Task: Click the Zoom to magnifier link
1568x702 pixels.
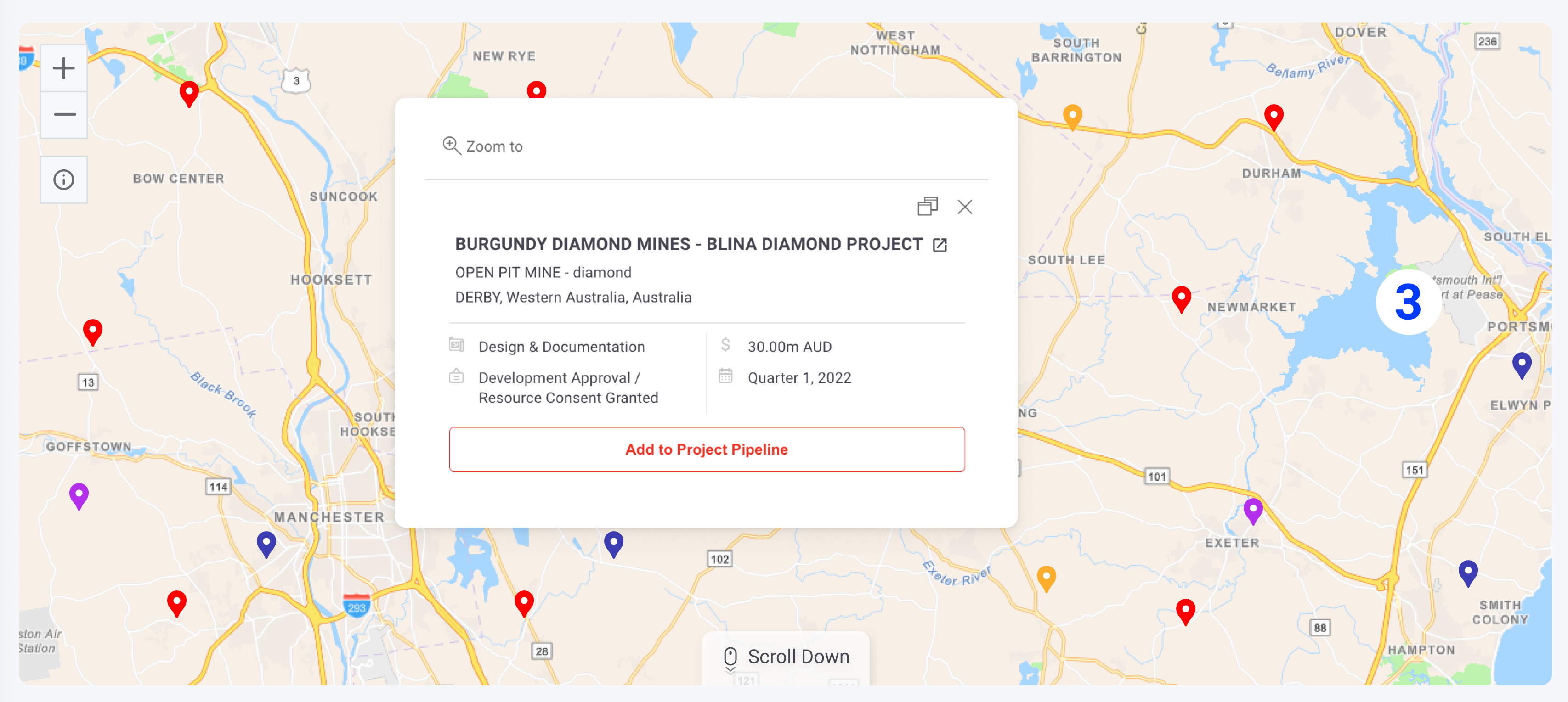Action: pos(482,146)
